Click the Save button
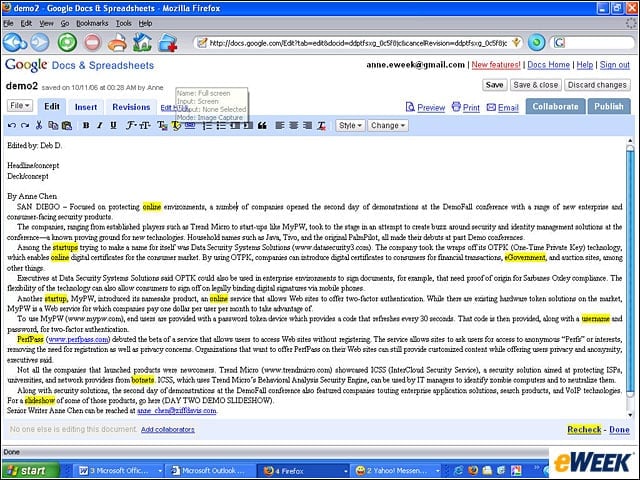Screen dimensions: 640x480 tap(494, 85)
